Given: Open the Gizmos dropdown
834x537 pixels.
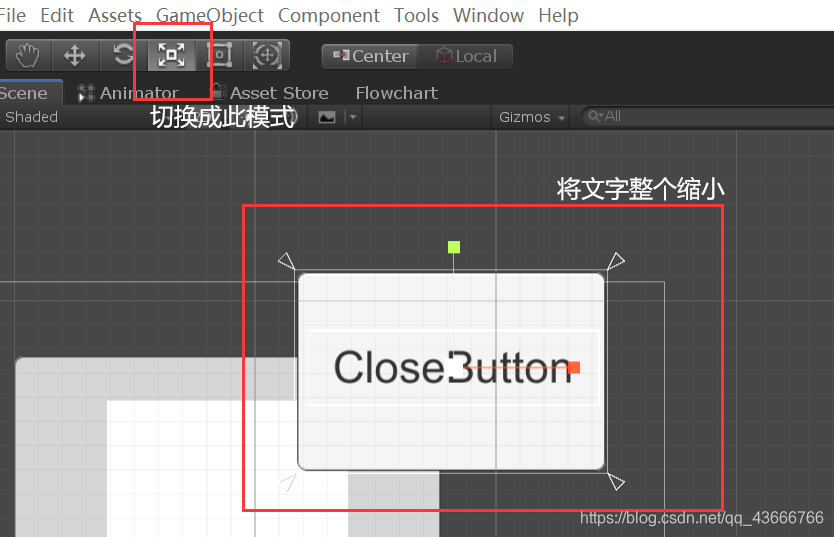Looking at the screenshot, I should pyautogui.click(x=531, y=117).
